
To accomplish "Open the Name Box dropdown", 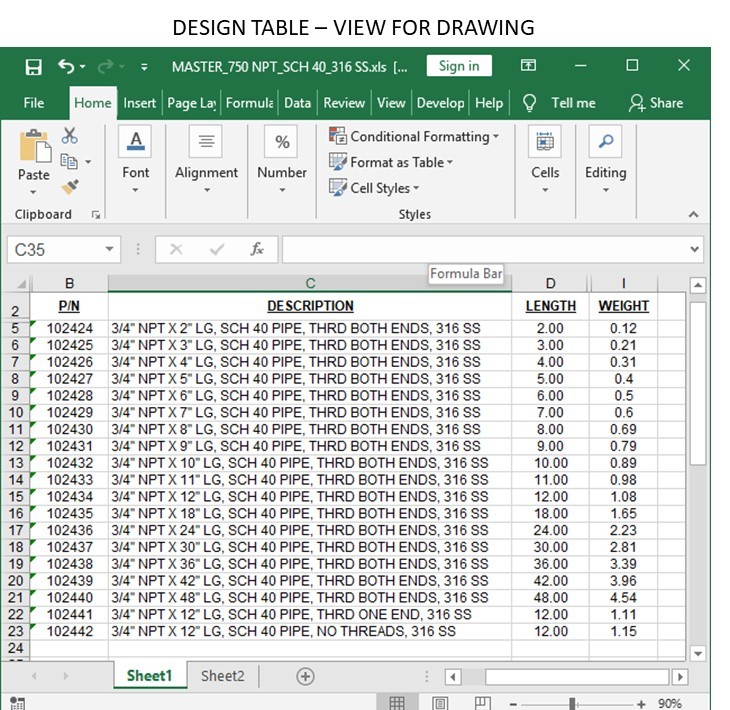I will [109, 249].
